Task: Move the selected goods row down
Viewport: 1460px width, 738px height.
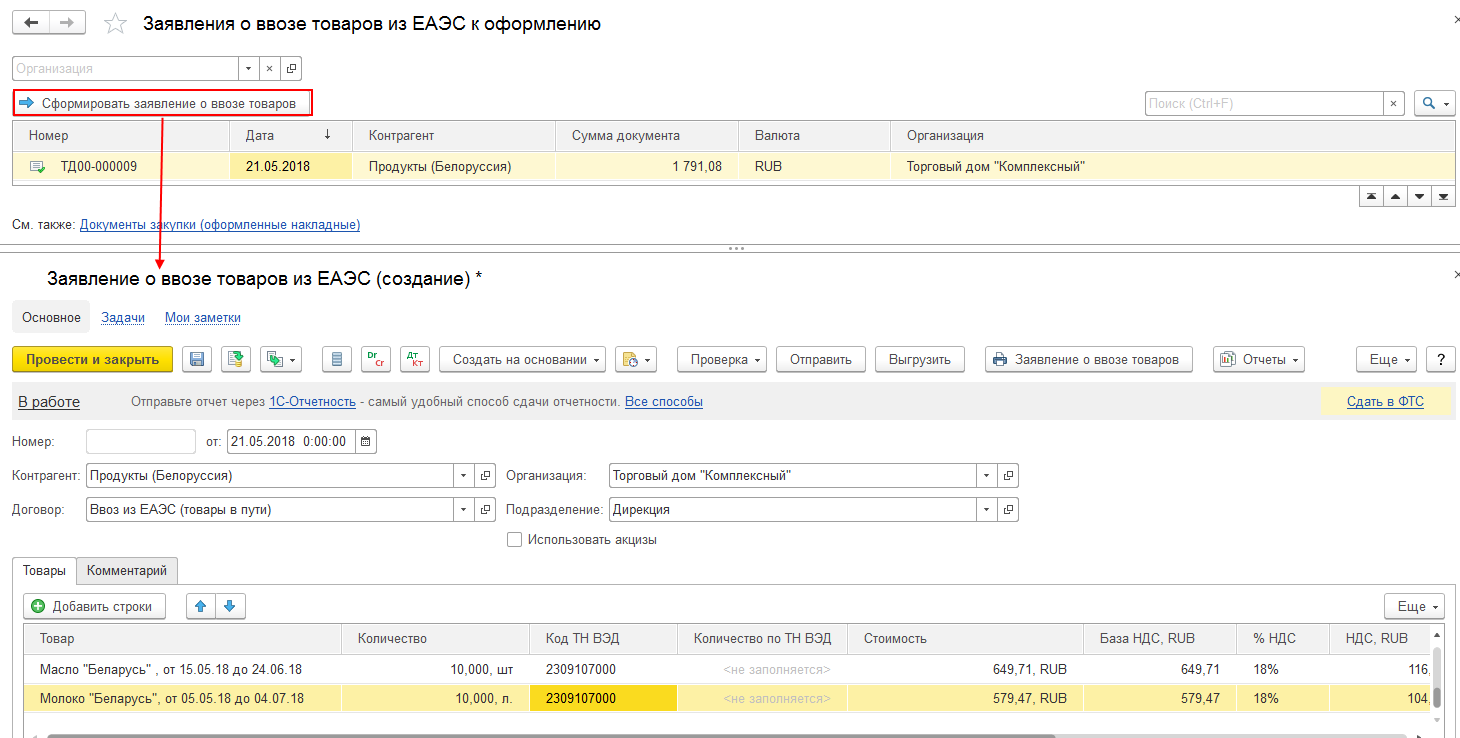Action: [231, 606]
